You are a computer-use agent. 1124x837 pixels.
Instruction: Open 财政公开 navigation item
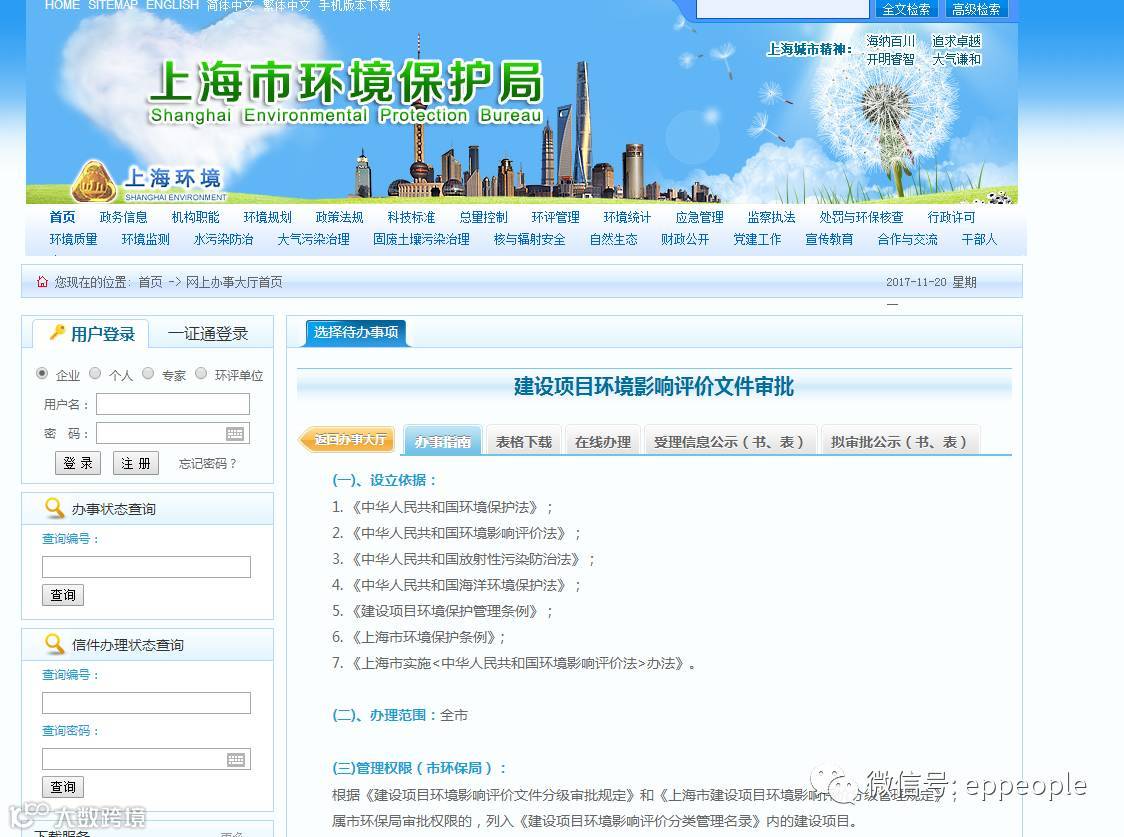tap(685, 239)
